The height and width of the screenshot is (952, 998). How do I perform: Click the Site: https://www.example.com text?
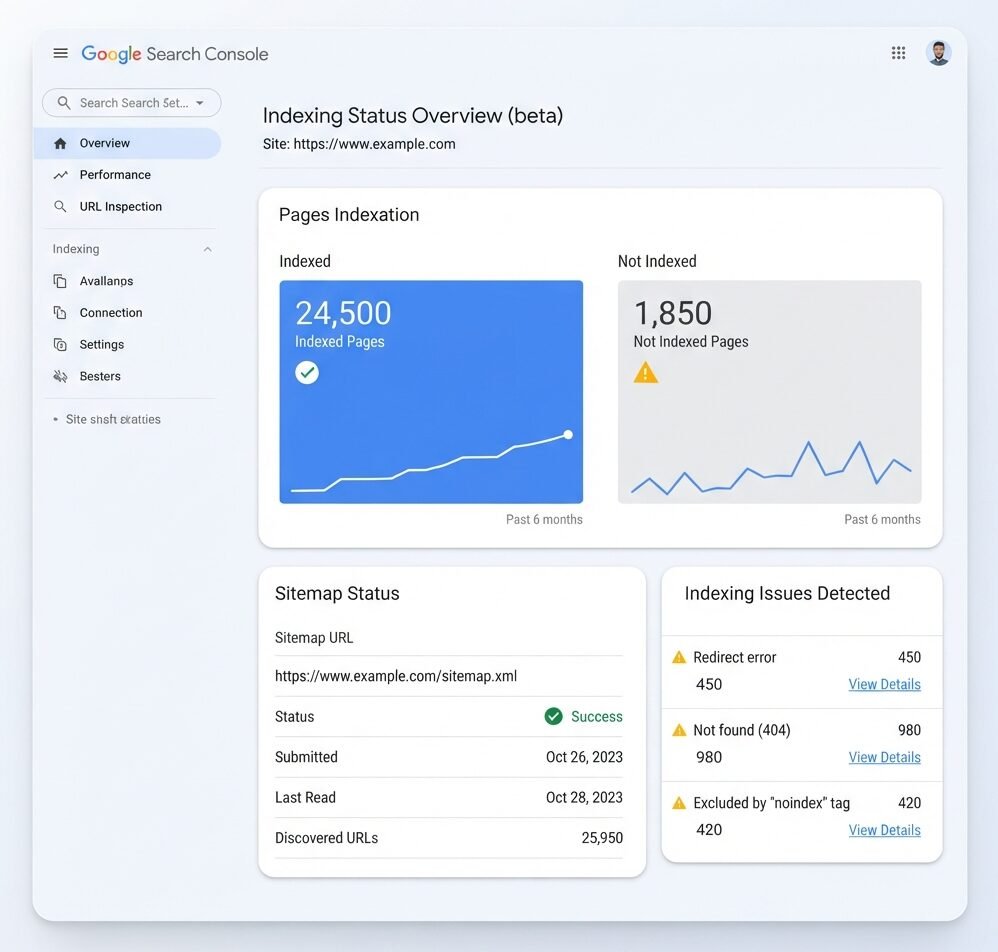click(x=359, y=144)
